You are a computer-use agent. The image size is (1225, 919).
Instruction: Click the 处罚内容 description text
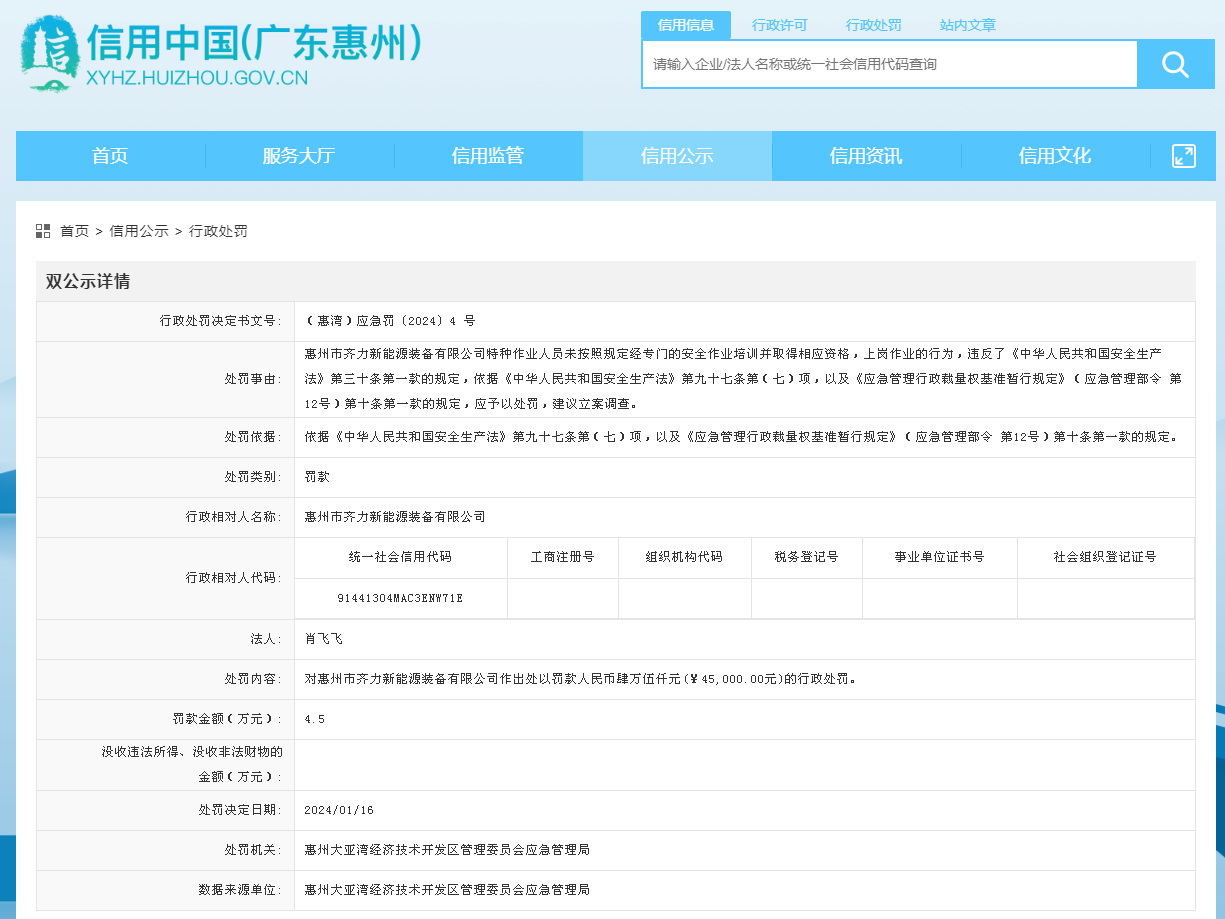[x=580, y=678]
